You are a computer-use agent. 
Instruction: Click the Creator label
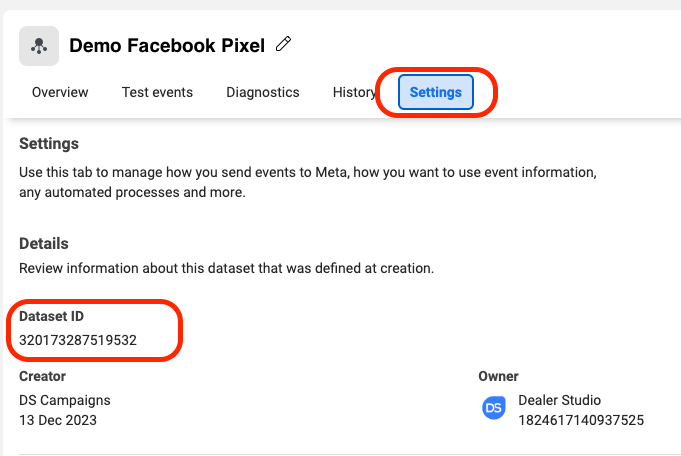pyautogui.click(x=42, y=376)
